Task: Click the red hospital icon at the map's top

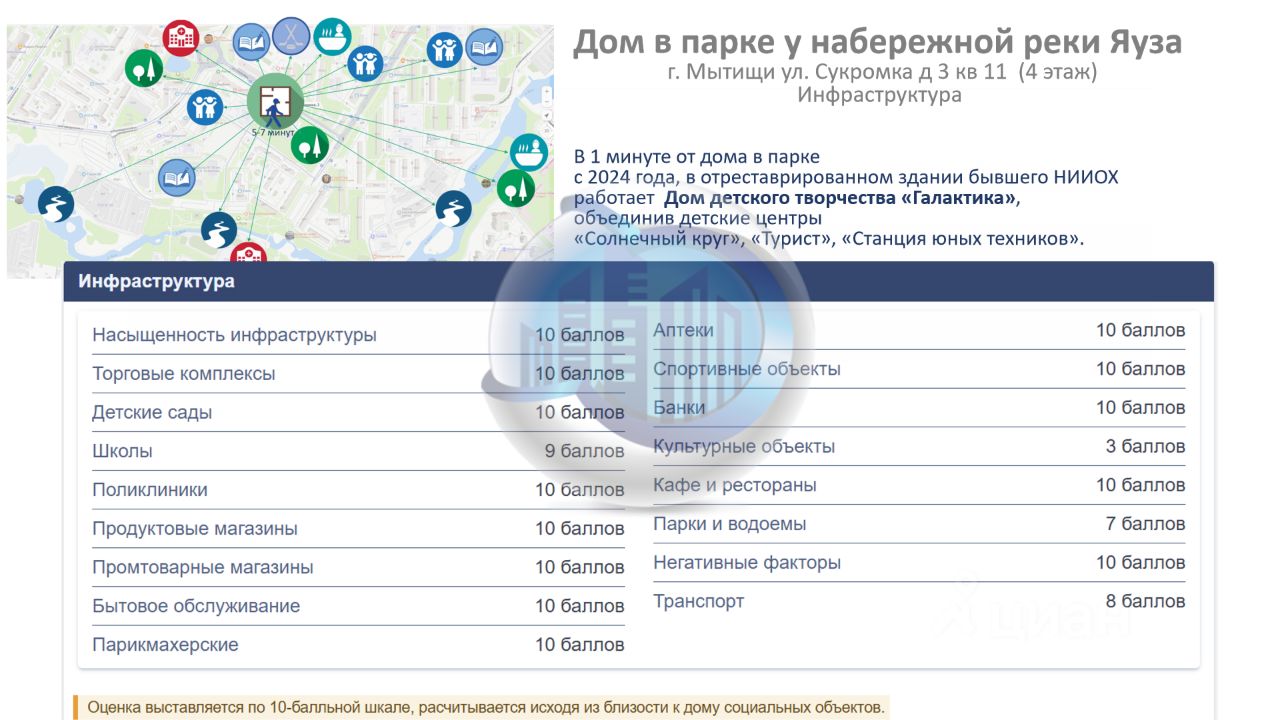Action: pos(181,38)
